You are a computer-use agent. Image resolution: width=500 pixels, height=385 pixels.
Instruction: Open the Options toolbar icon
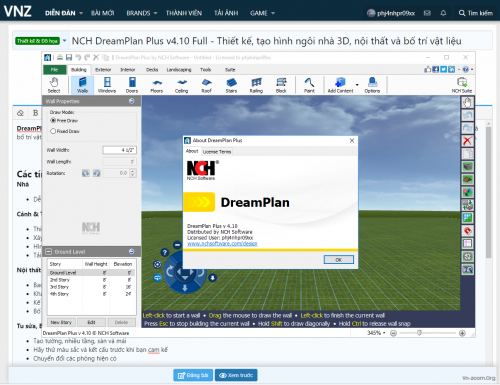click(x=372, y=85)
